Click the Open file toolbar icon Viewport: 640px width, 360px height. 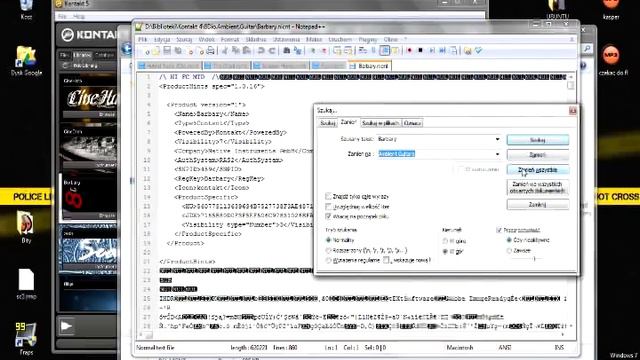coord(156,51)
